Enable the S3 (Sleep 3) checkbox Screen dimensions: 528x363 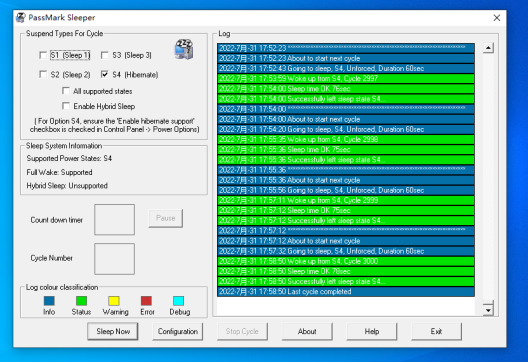tap(105, 55)
